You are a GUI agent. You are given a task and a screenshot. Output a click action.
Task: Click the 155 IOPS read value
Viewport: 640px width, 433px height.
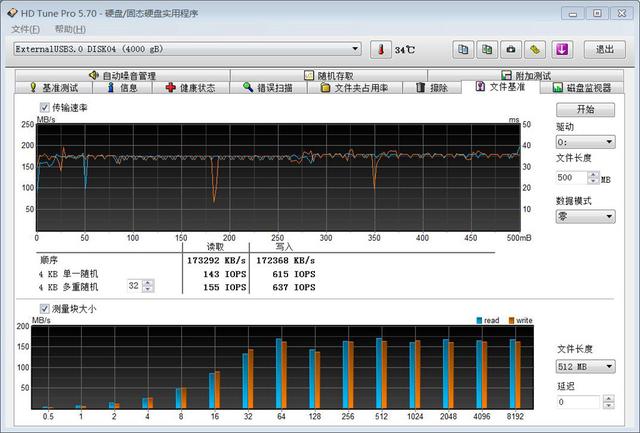pos(225,287)
